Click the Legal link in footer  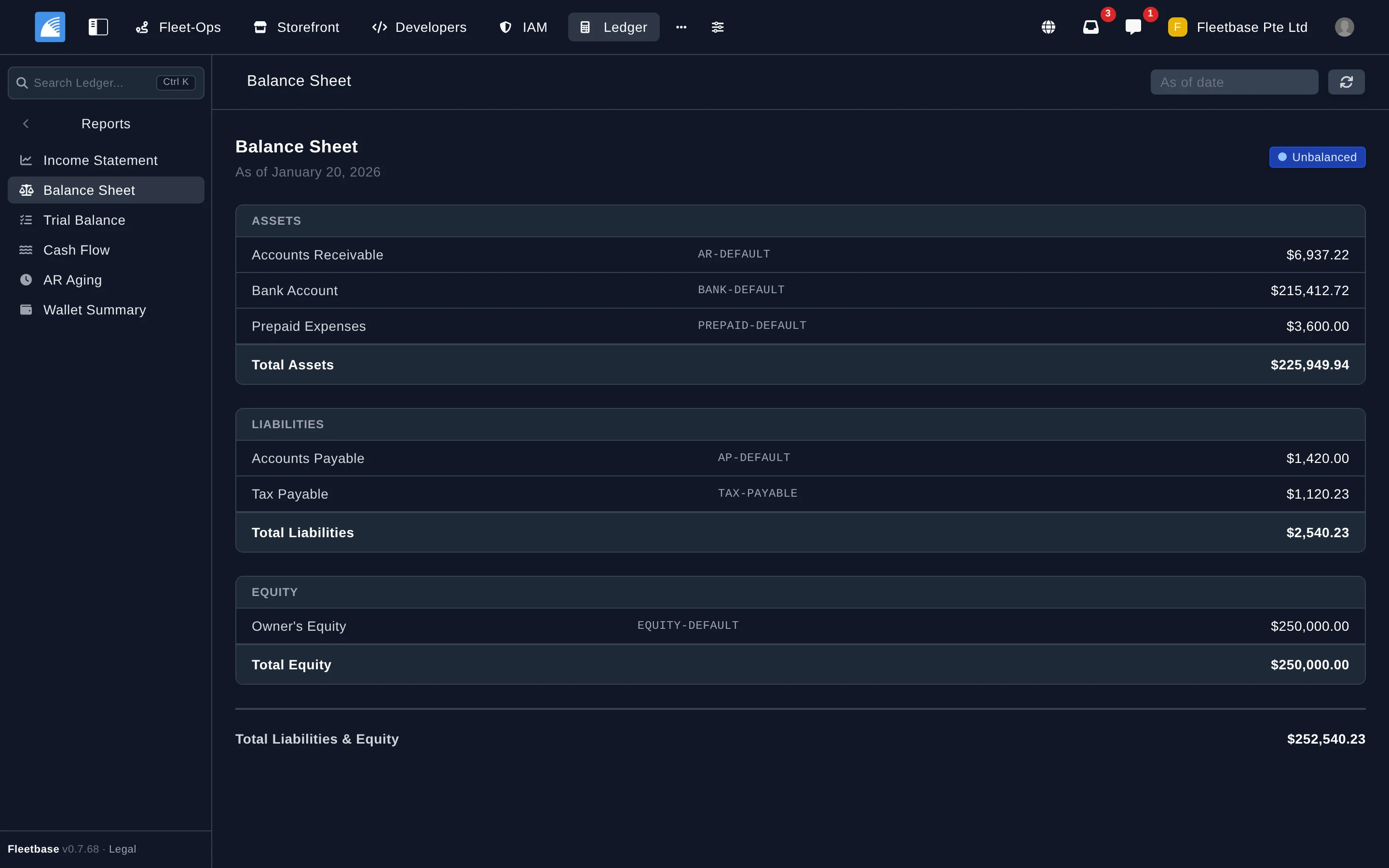point(122,849)
